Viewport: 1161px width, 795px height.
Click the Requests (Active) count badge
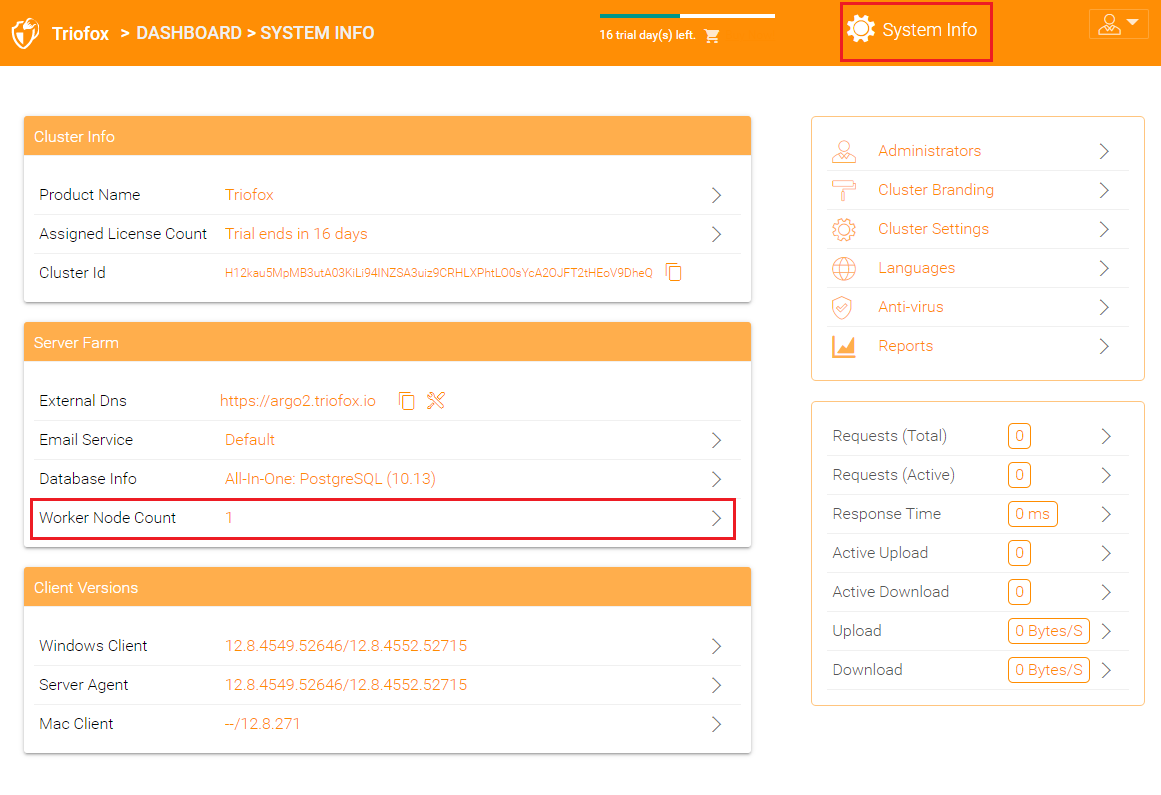(1019, 475)
